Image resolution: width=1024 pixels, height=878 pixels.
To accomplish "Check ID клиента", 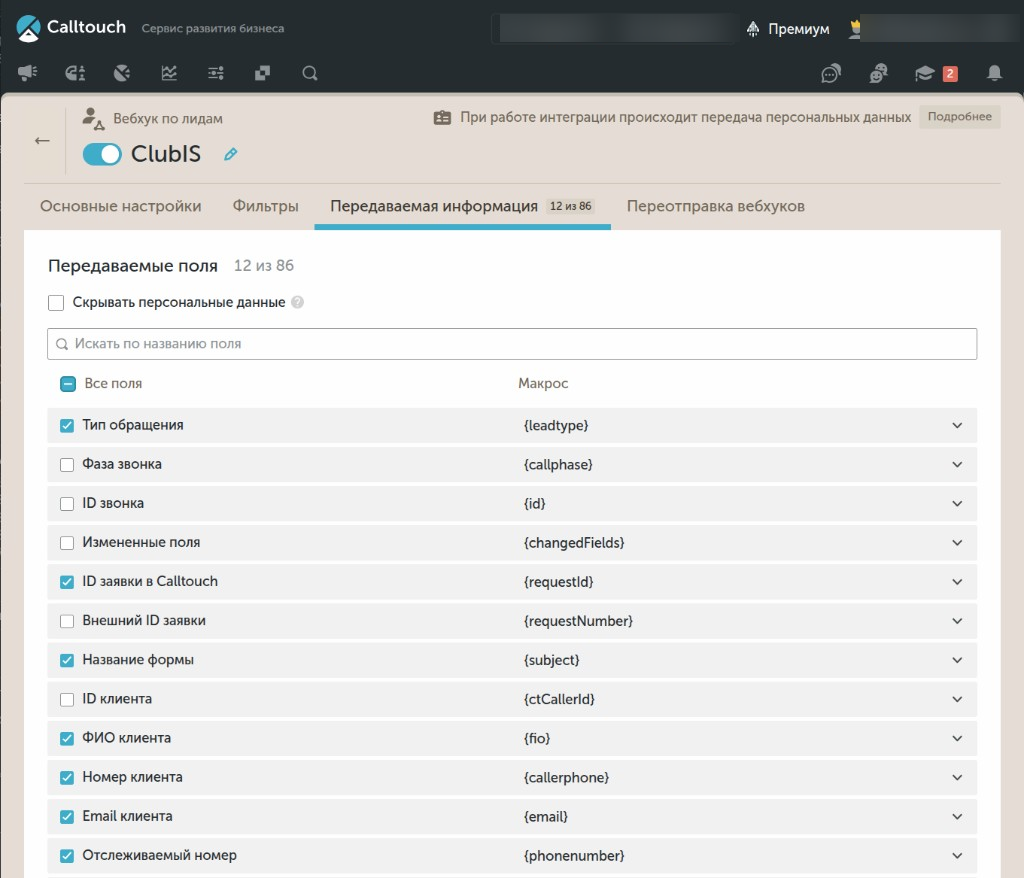I will tap(67, 700).
